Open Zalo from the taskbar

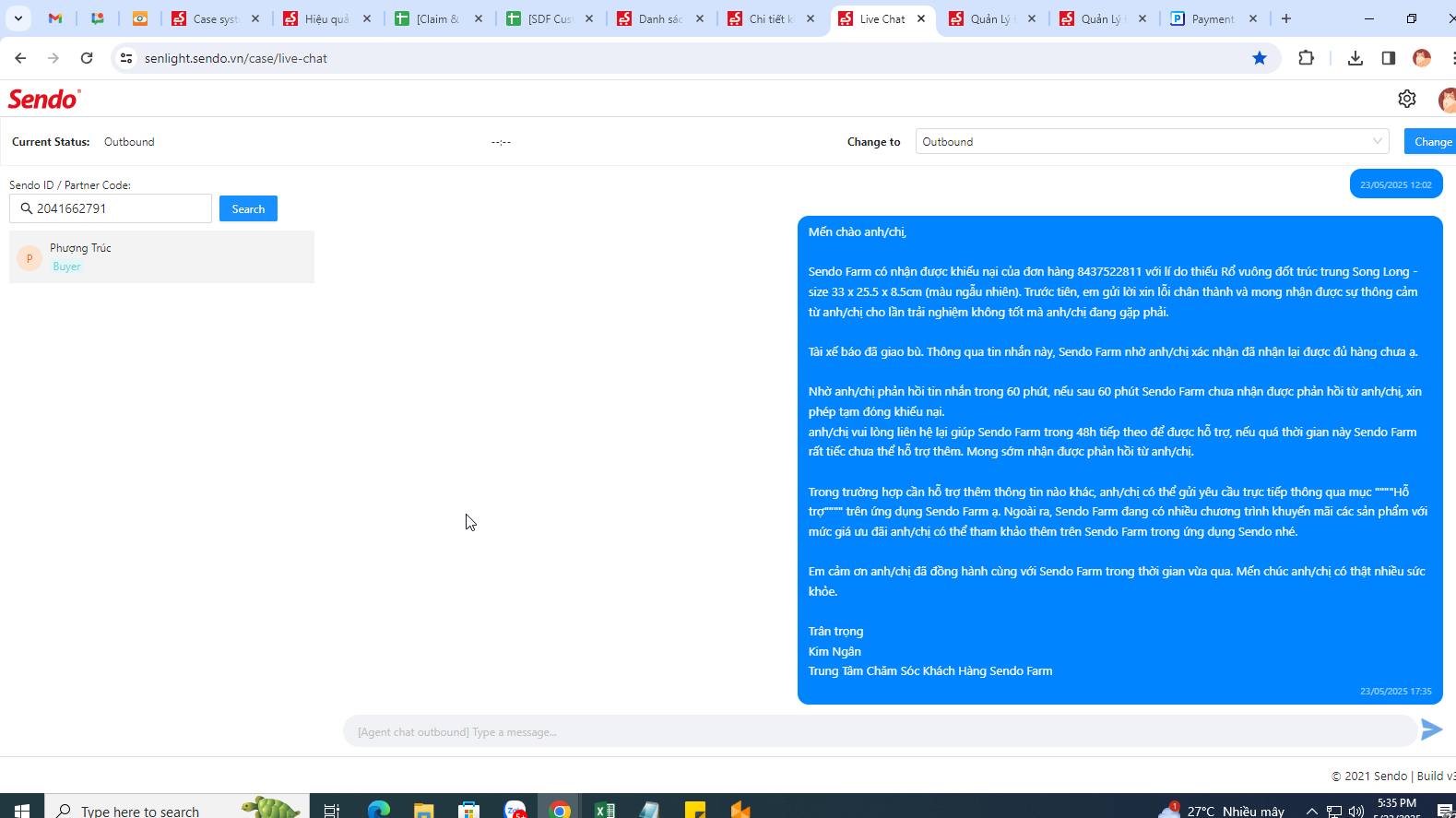pyautogui.click(x=515, y=810)
